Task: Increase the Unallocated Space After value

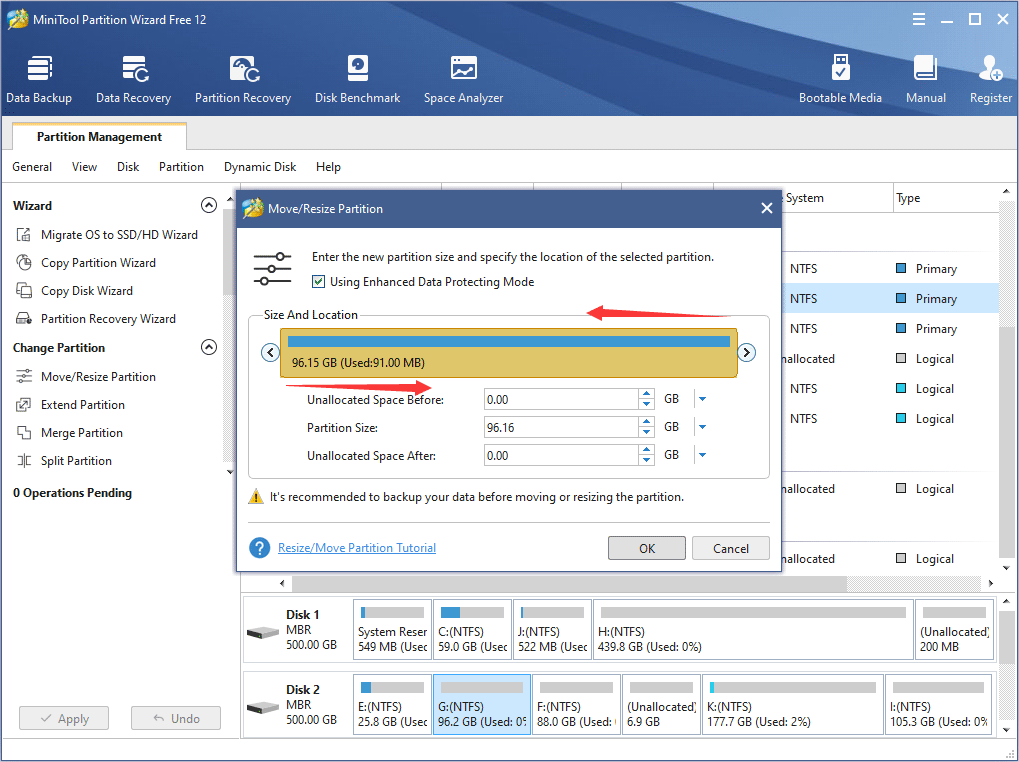Action: pyautogui.click(x=646, y=450)
